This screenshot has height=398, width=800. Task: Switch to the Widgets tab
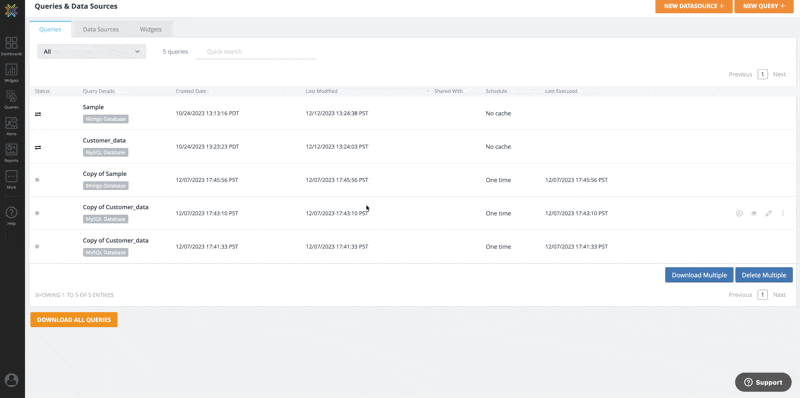coord(151,30)
